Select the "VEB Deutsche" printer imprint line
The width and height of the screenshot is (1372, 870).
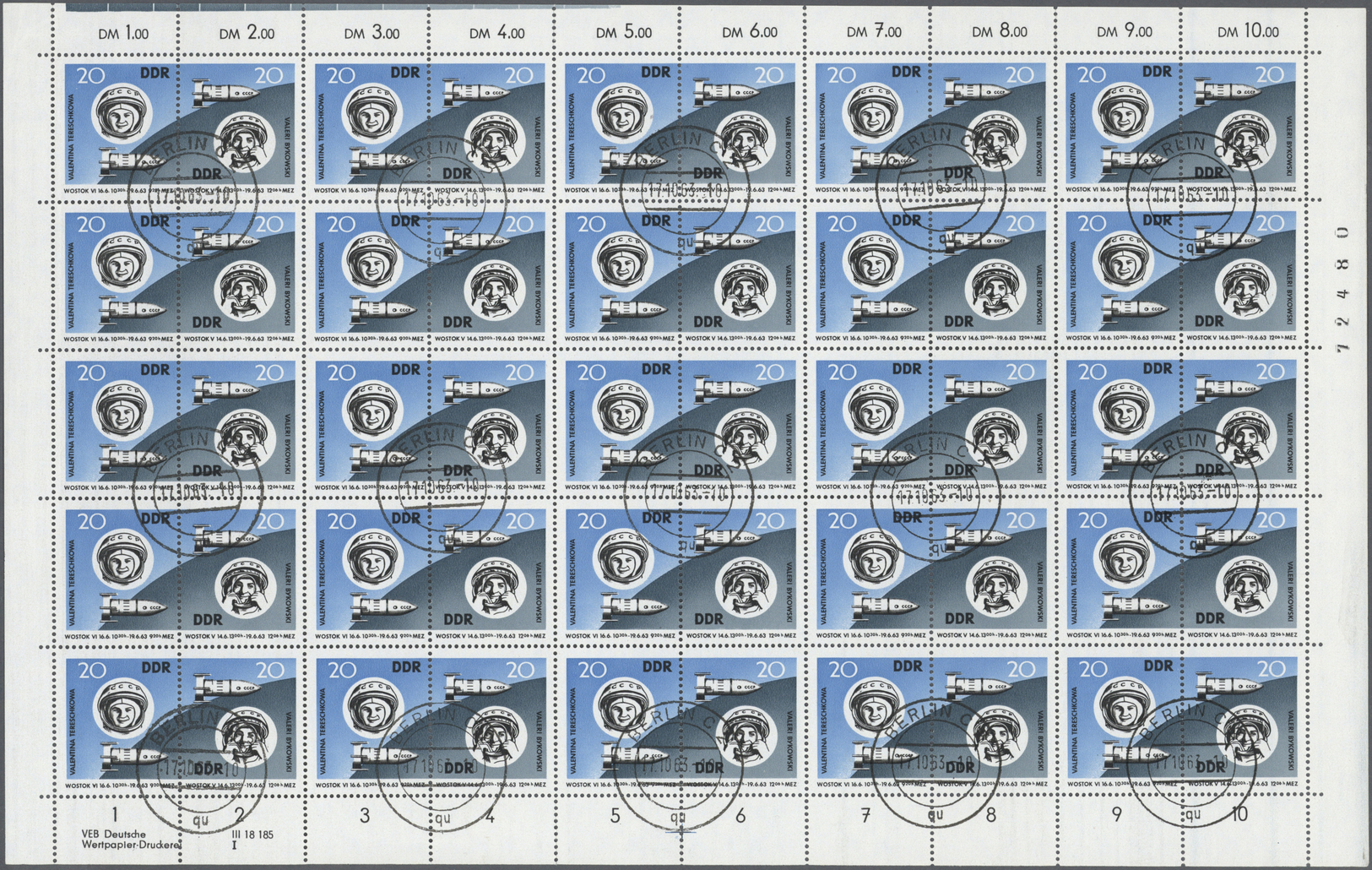pyautogui.click(x=114, y=835)
